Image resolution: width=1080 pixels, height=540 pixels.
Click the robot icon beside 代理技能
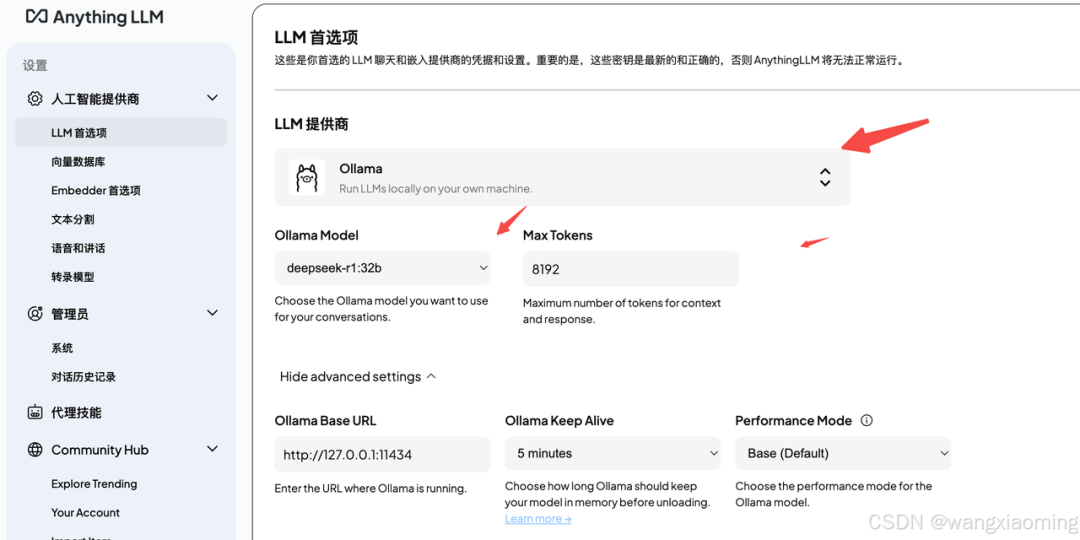pos(34,413)
